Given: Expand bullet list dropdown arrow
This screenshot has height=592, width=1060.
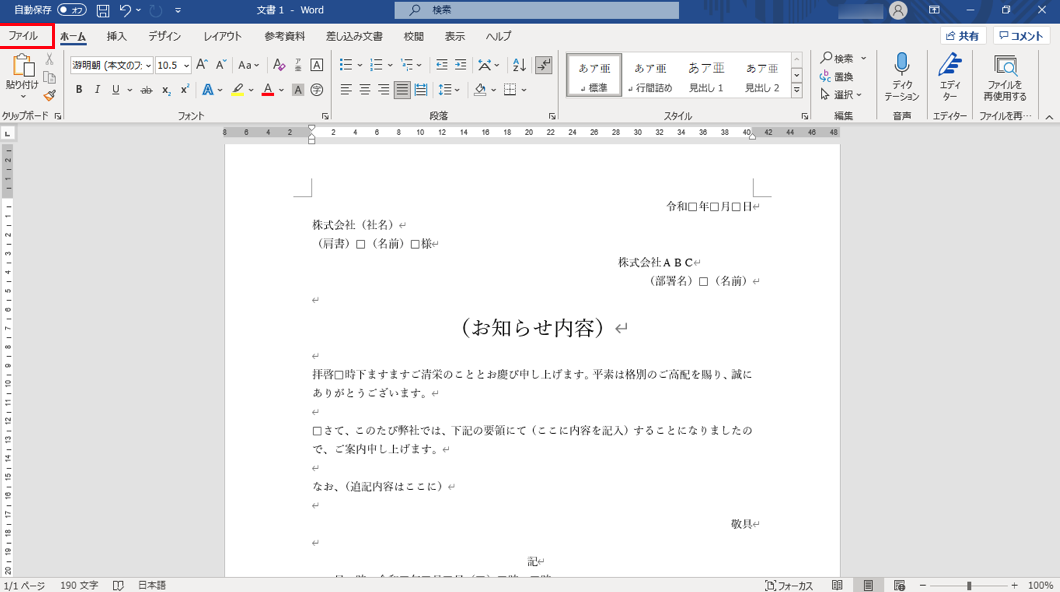Looking at the screenshot, I should (360, 66).
